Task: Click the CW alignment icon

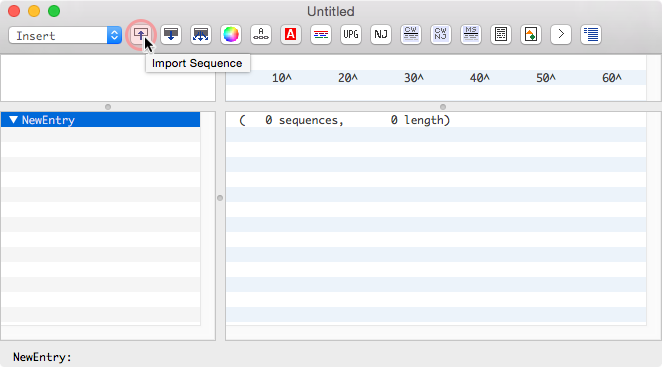Action: [x=411, y=34]
